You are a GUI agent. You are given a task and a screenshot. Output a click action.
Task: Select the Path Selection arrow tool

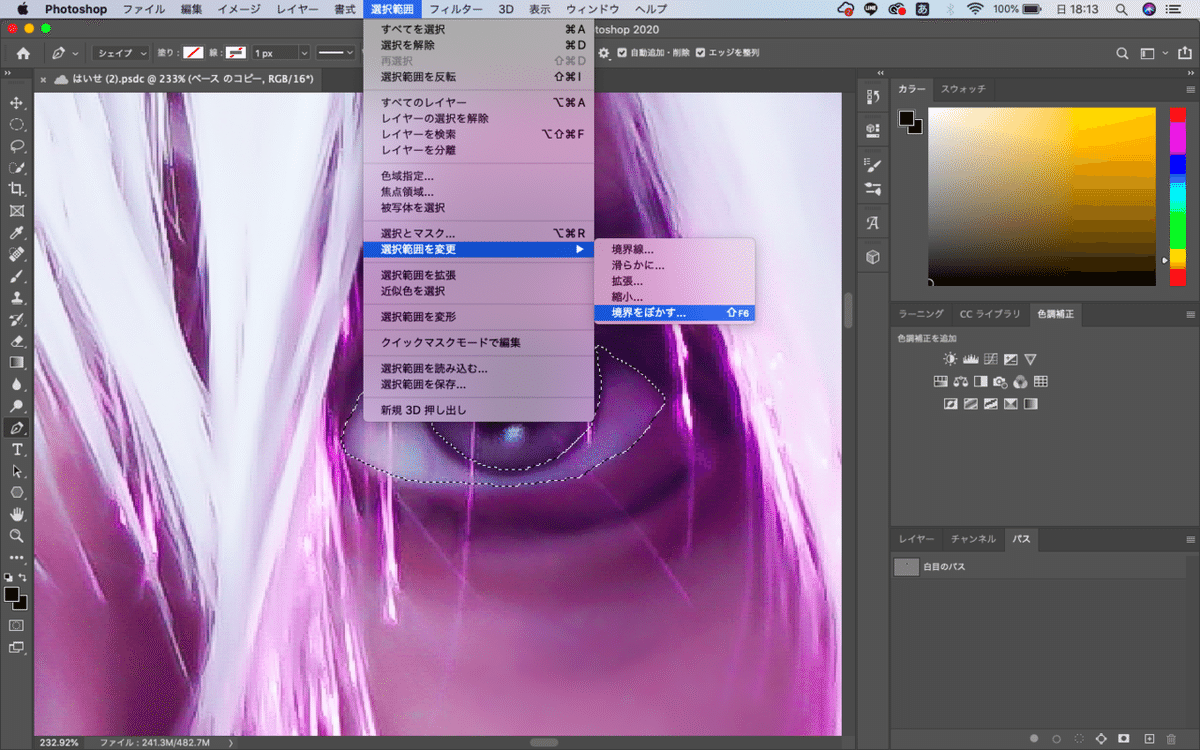point(16,471)
